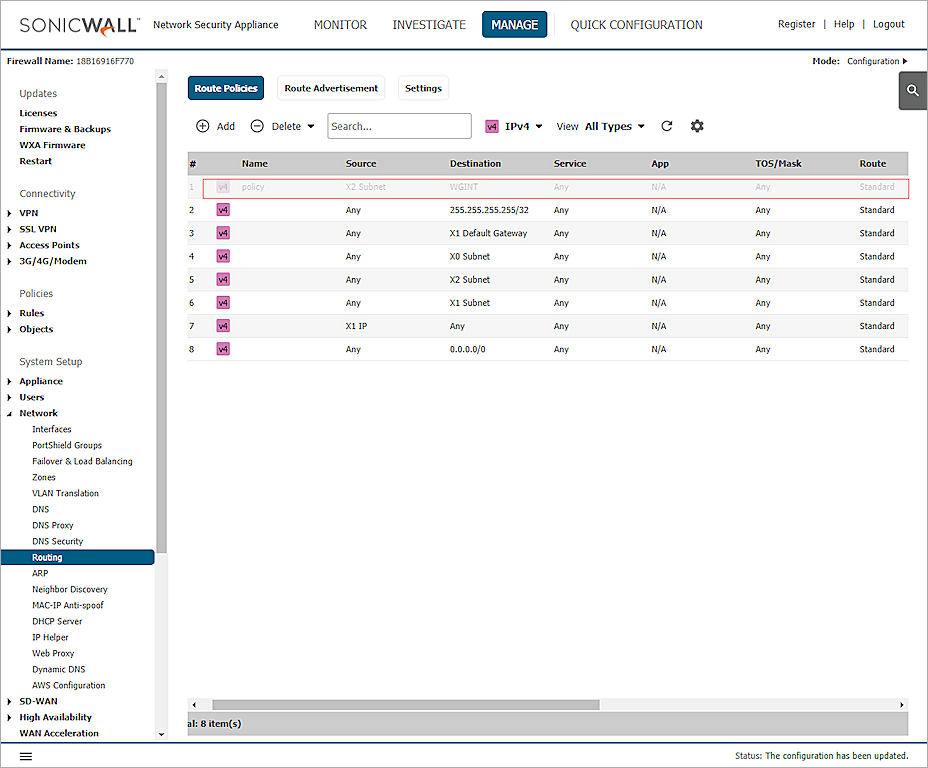Expand the Delete dropdown arrow
This screenshot has height=768, width=928.
coord(309,126)
